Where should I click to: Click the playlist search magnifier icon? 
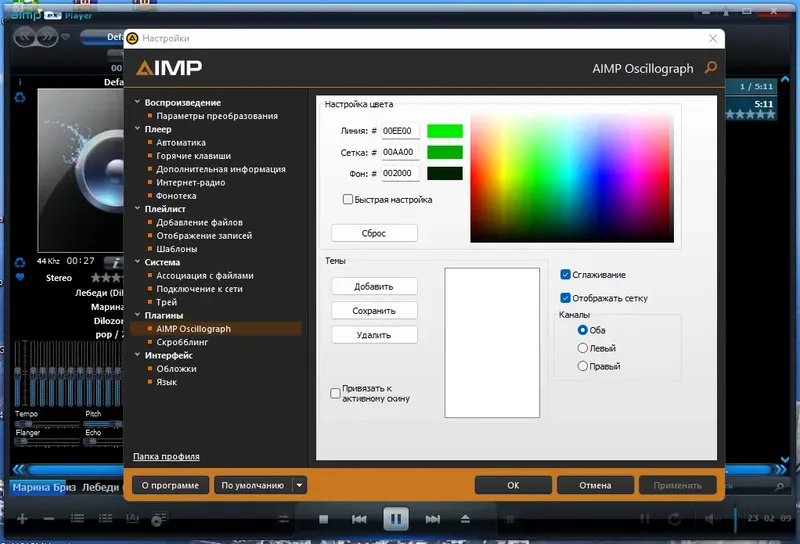pos(779,486)
